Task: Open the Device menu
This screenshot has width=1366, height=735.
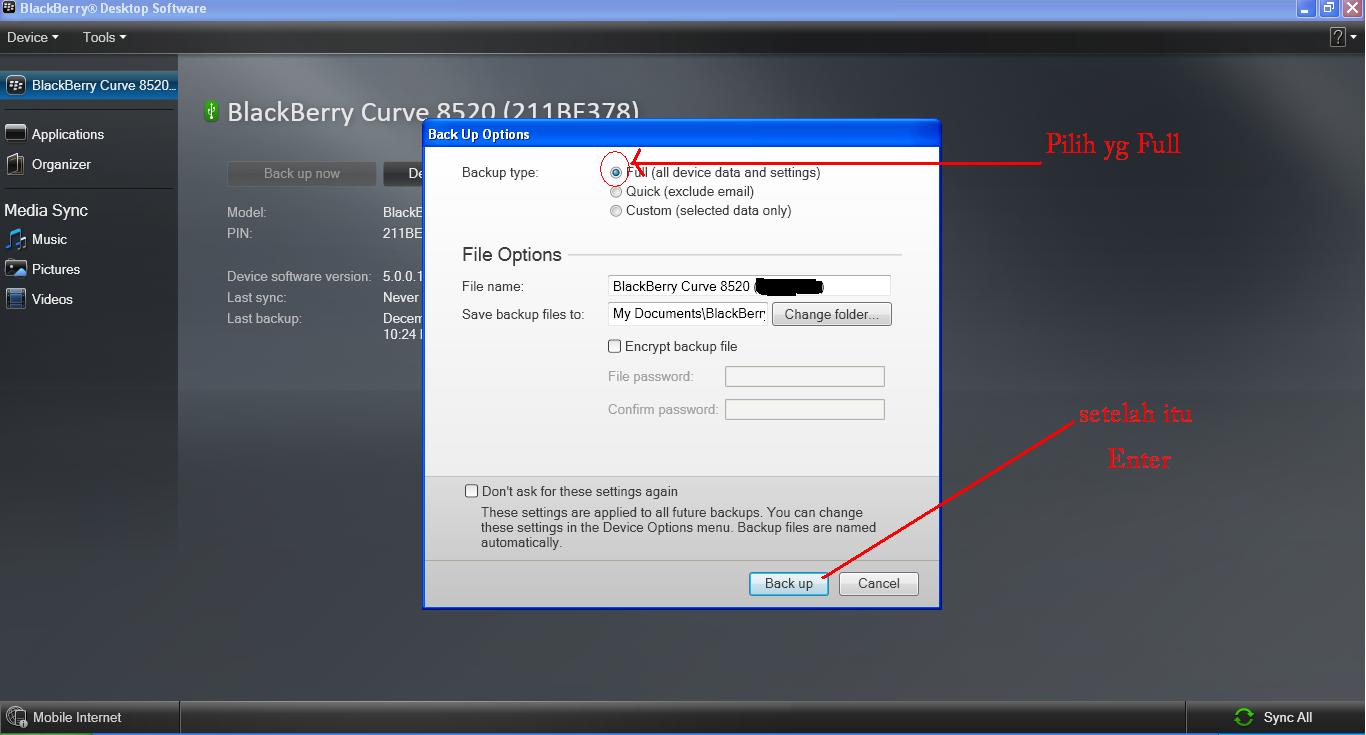Action: (x=32, y=37)
